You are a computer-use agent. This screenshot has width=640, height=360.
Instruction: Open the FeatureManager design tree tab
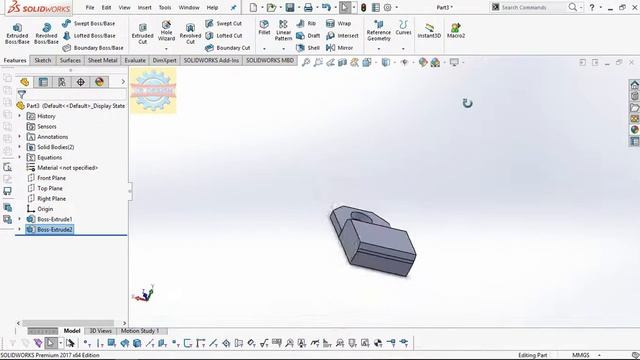pos(24,82)
